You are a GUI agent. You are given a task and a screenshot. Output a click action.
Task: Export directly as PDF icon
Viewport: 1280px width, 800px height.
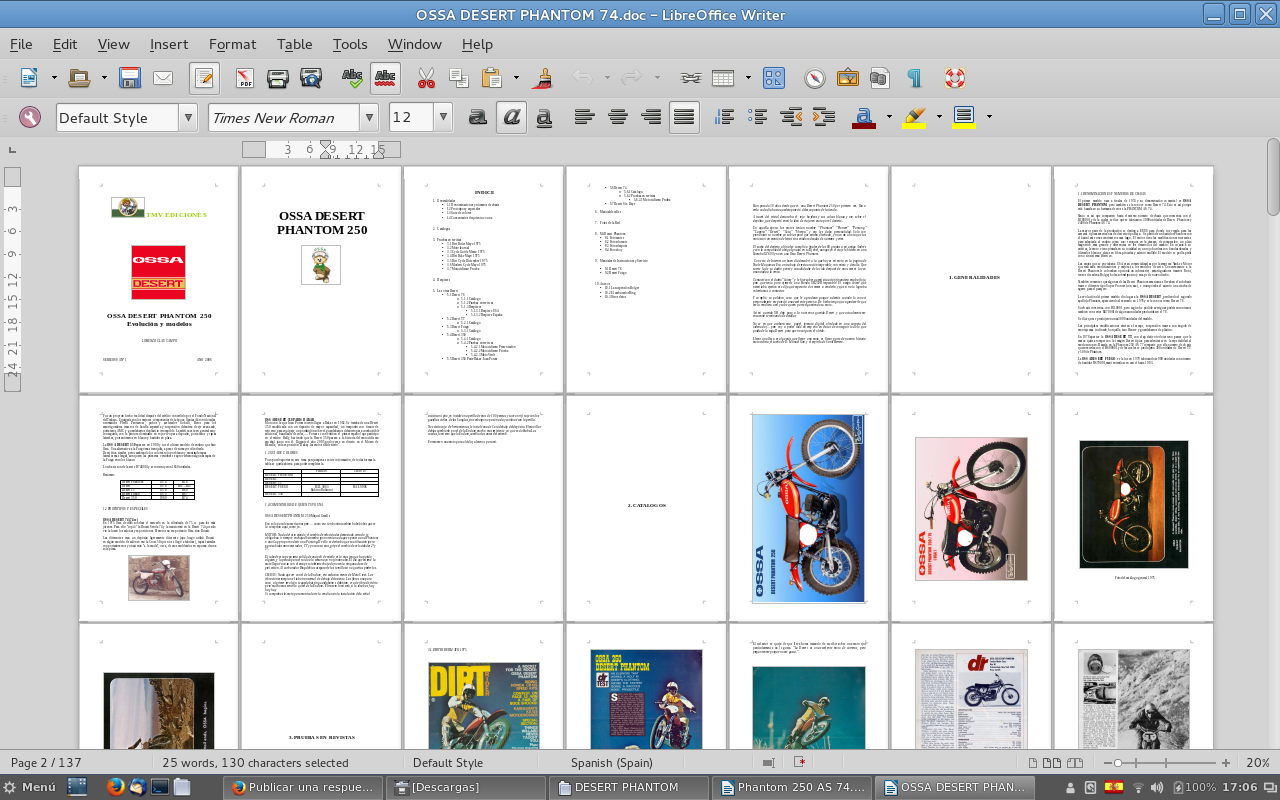pos(245,78)
